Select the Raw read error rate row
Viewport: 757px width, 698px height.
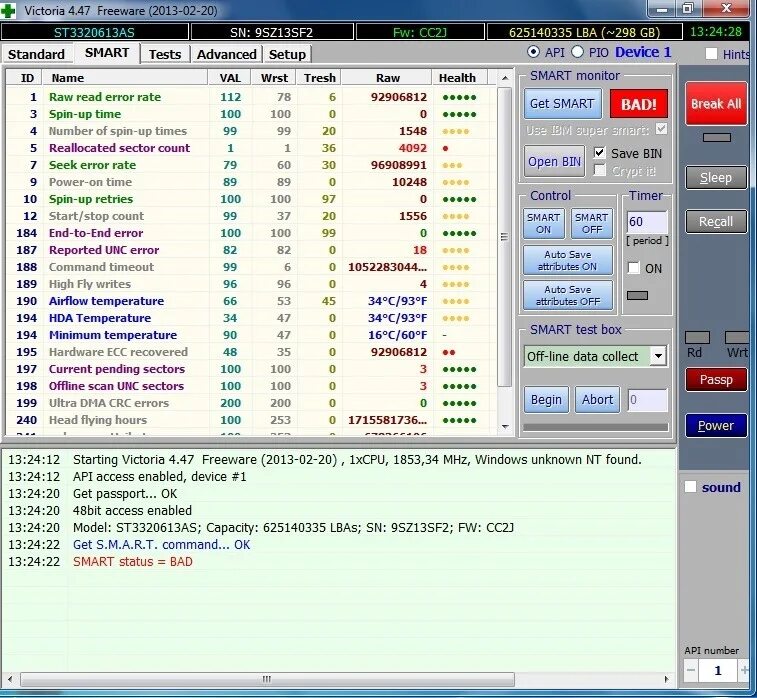[x=251, y=97]
